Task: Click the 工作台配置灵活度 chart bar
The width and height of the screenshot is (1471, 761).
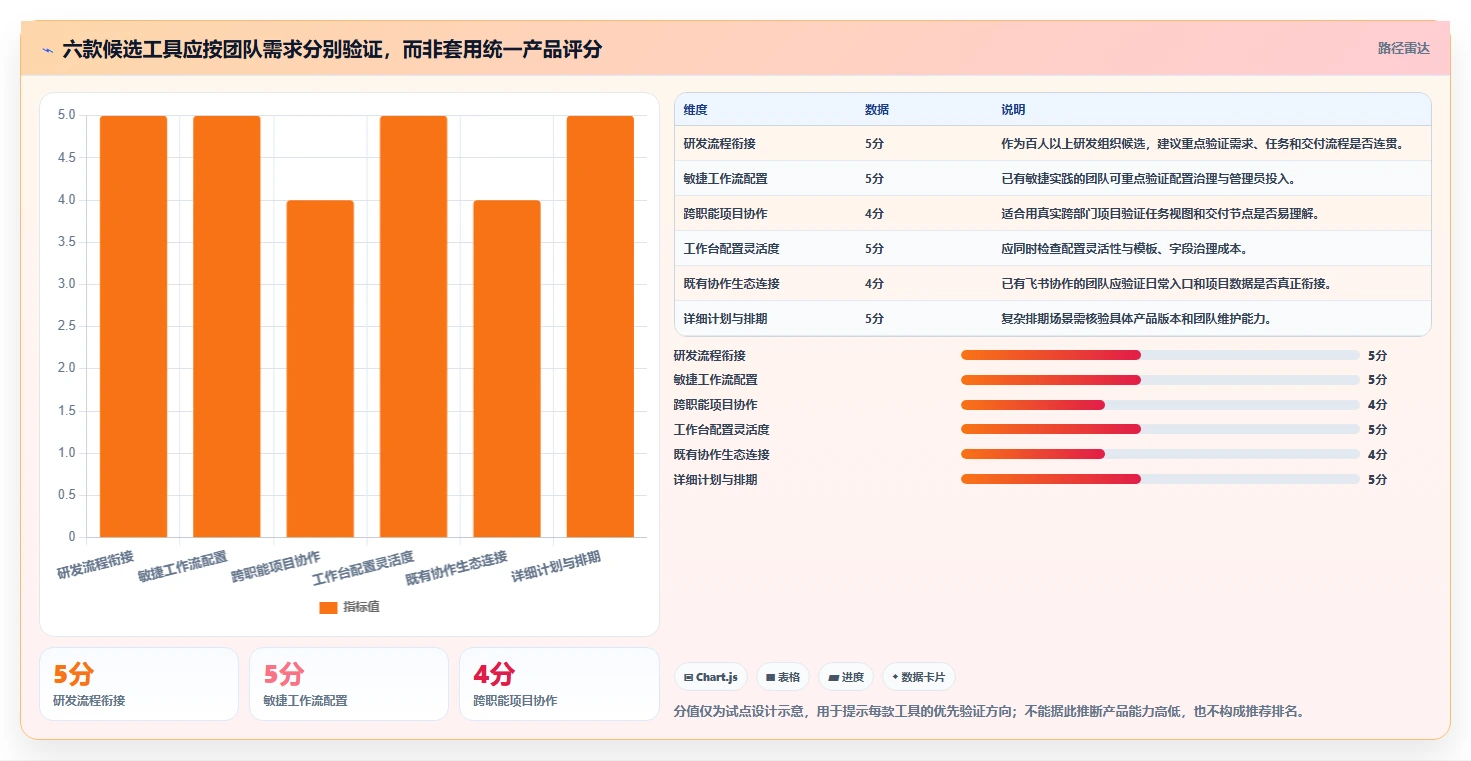Action: pyautogui.click(x=413, y=326)
